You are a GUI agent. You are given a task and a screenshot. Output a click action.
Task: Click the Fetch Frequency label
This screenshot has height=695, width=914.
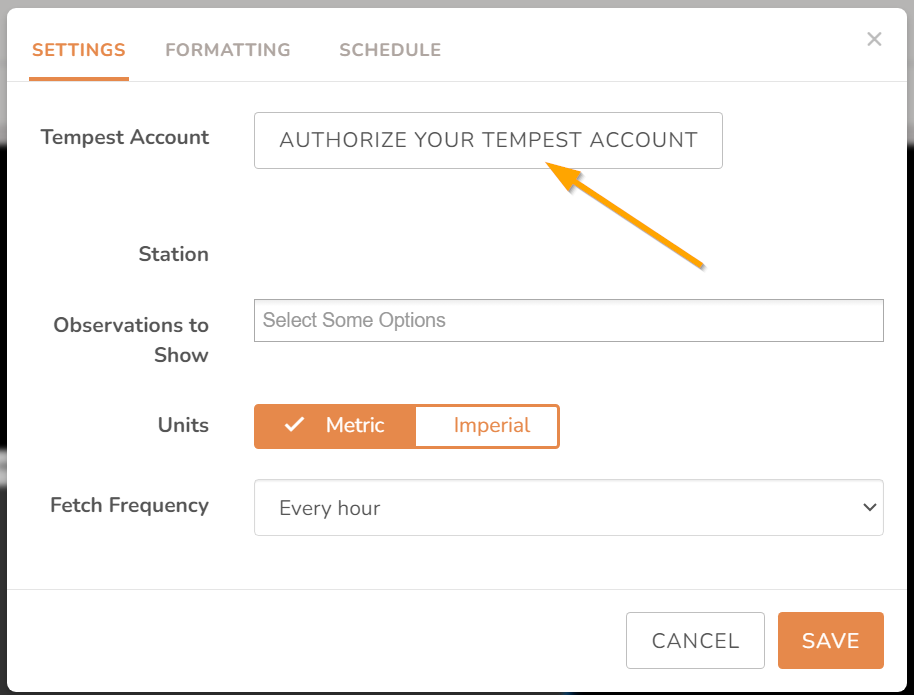(129, 506)
